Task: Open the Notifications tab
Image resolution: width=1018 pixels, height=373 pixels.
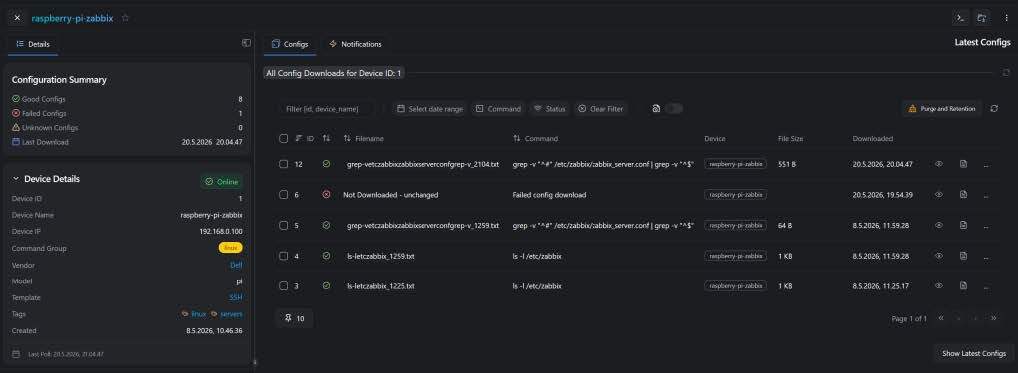Action: pyautogui.click(x=355, y=44)
